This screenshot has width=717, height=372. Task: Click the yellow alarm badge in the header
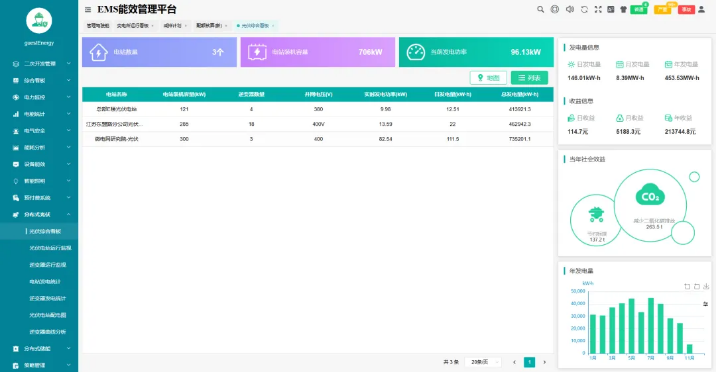pyautogui.click(x=662, y=9)
